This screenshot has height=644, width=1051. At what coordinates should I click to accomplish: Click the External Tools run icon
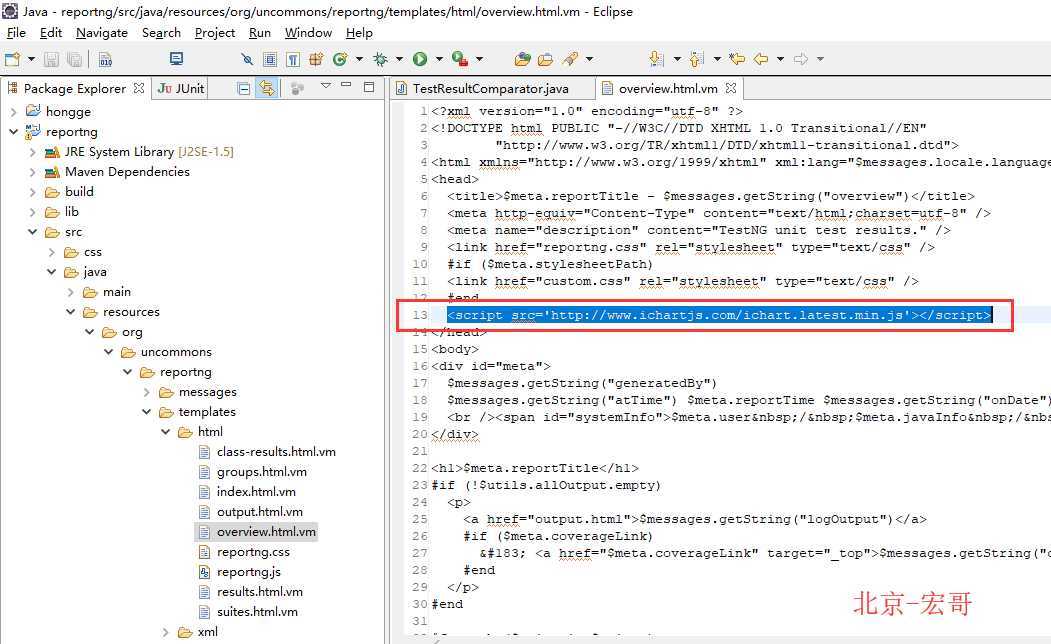coord(459,60)
